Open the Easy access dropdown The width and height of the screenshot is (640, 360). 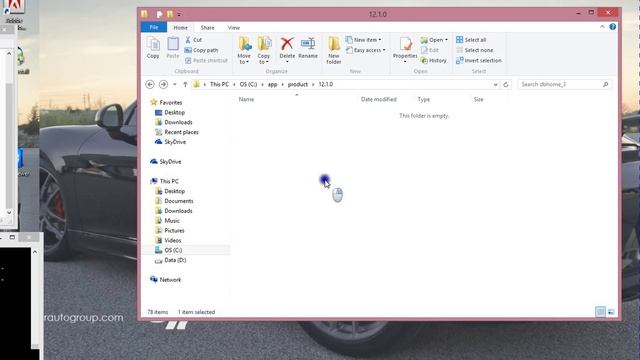tap(365, 50)
